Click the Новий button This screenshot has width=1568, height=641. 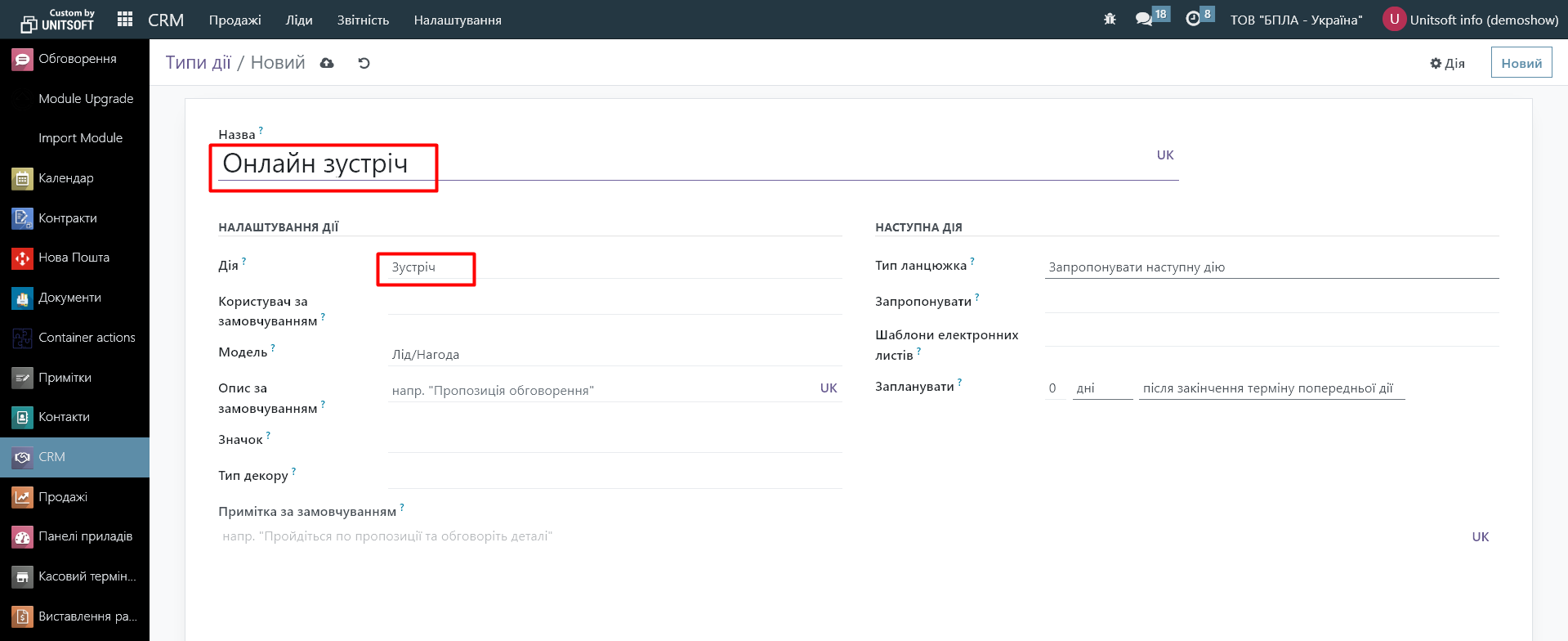1521,63
